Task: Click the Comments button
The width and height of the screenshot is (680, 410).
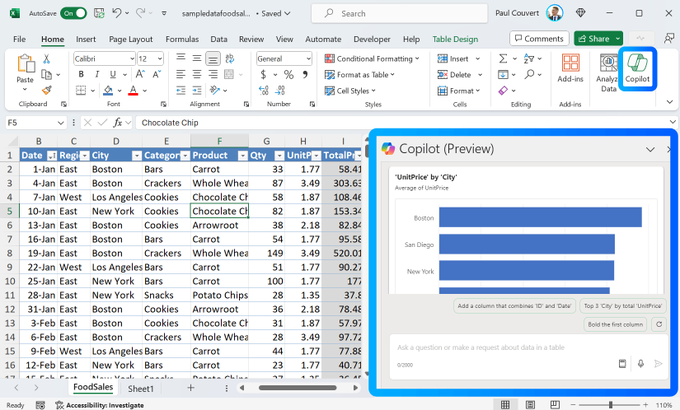Action: [x=539, y=39]
